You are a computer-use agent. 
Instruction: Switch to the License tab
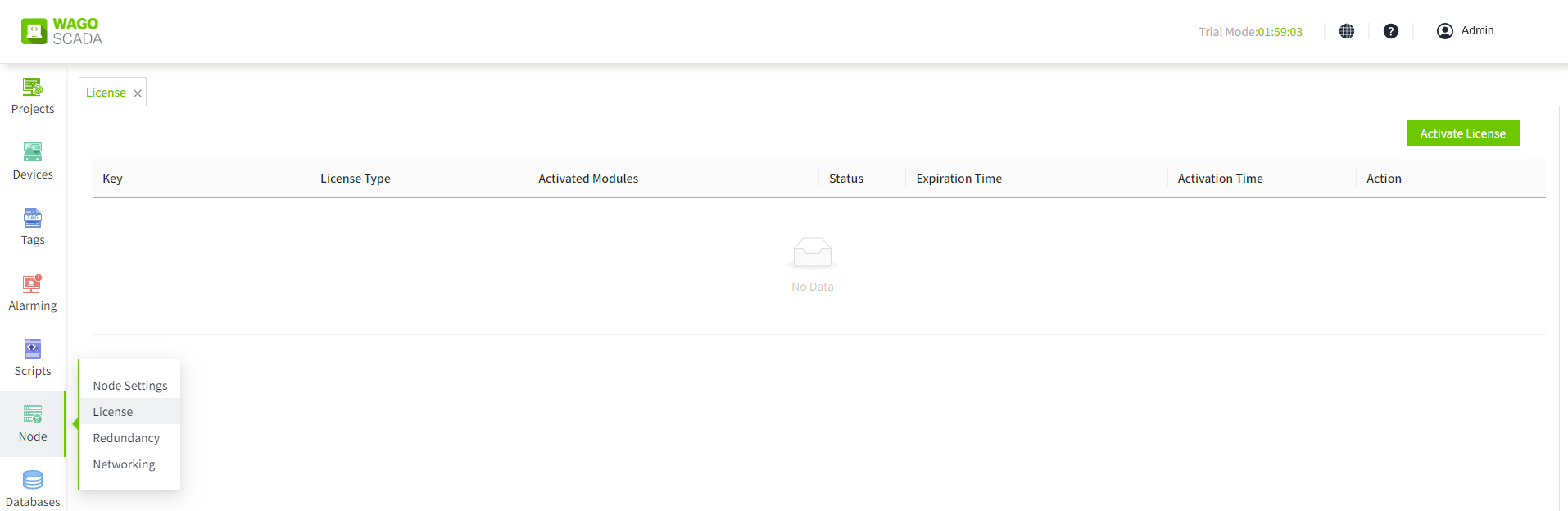(x=106, y=93)
